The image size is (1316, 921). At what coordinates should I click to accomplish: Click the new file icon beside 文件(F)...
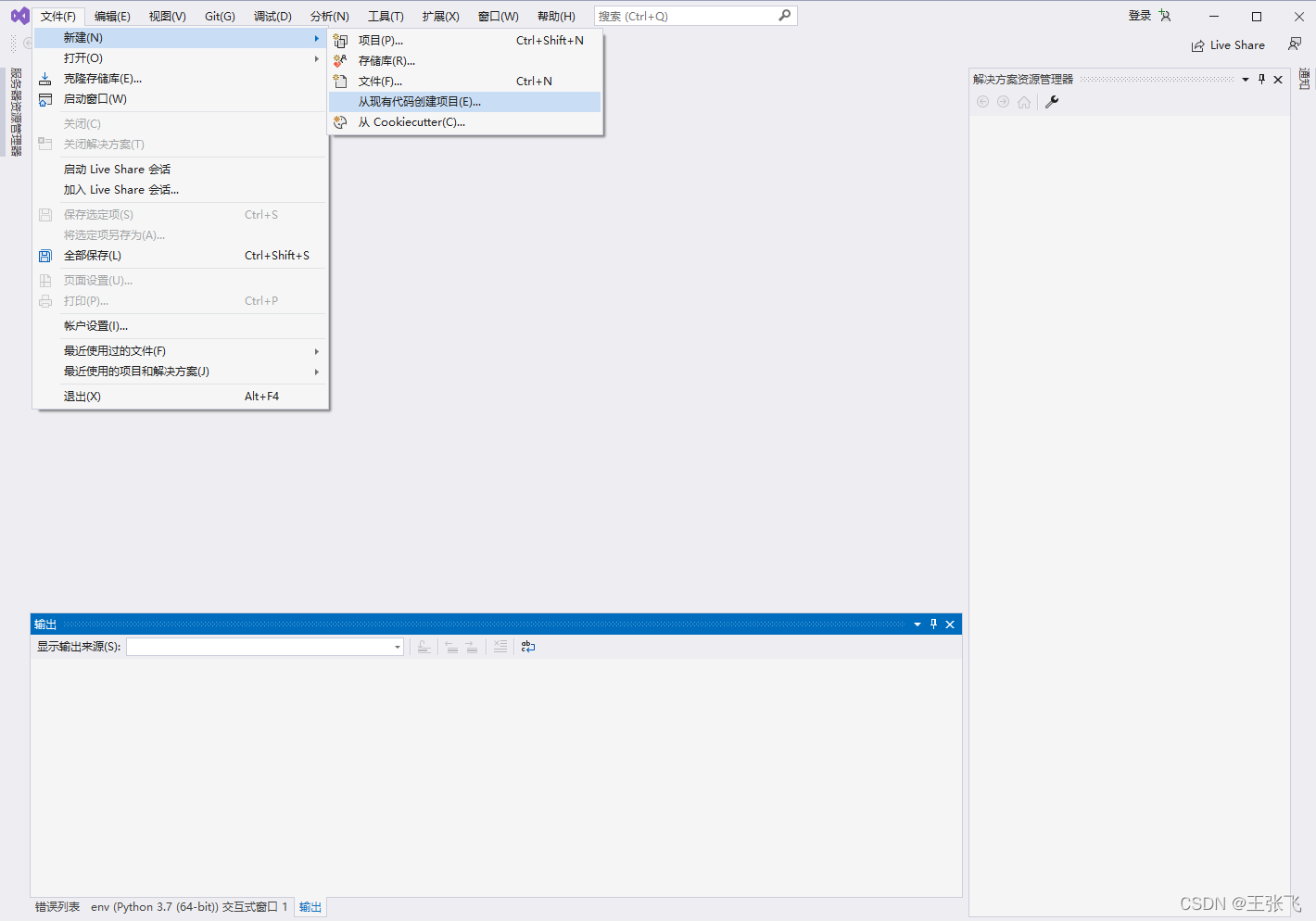(x=340, y=82)
